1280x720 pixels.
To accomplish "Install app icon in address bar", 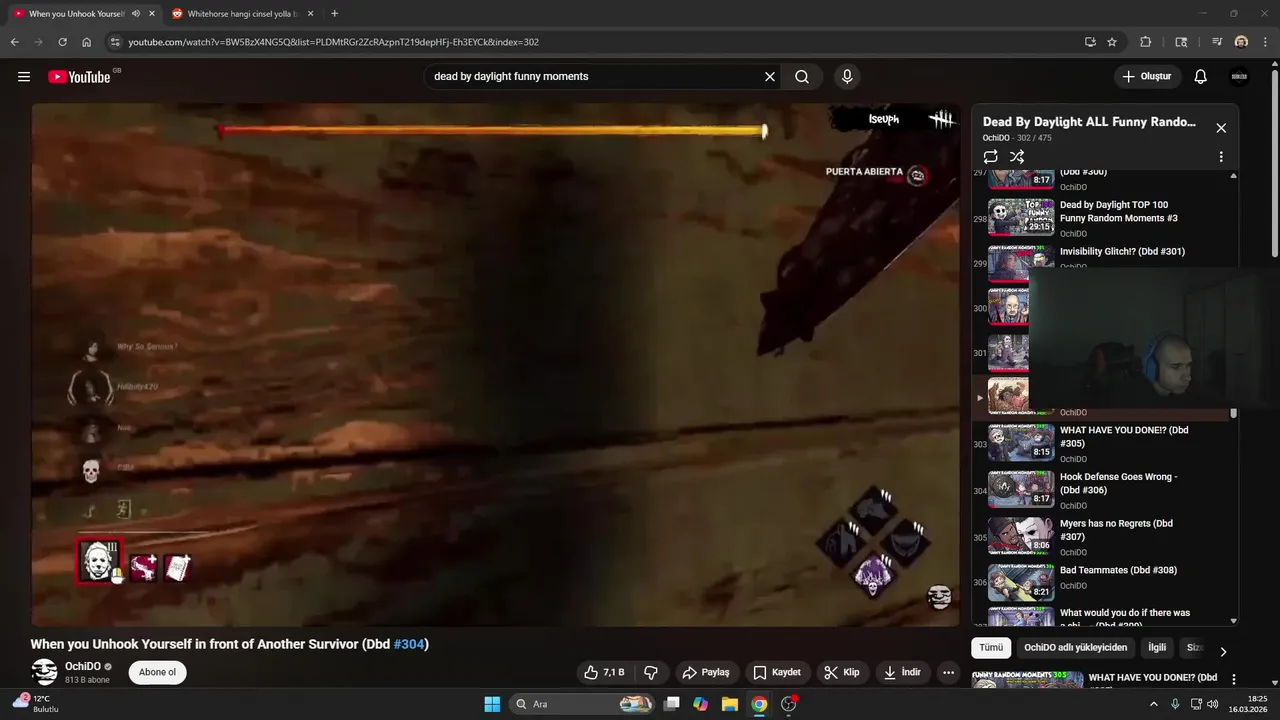I will [1090, 42].
